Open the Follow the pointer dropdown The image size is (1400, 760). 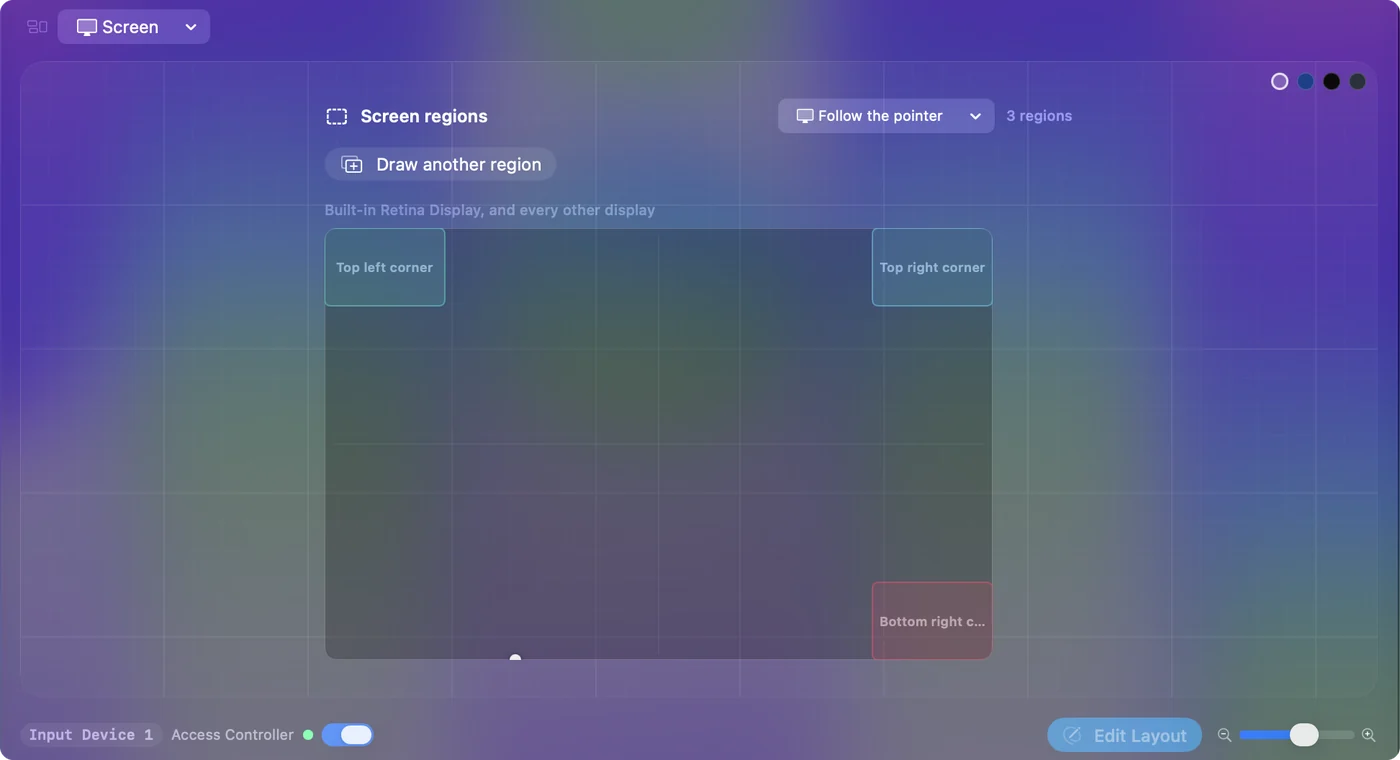(886, 116)
